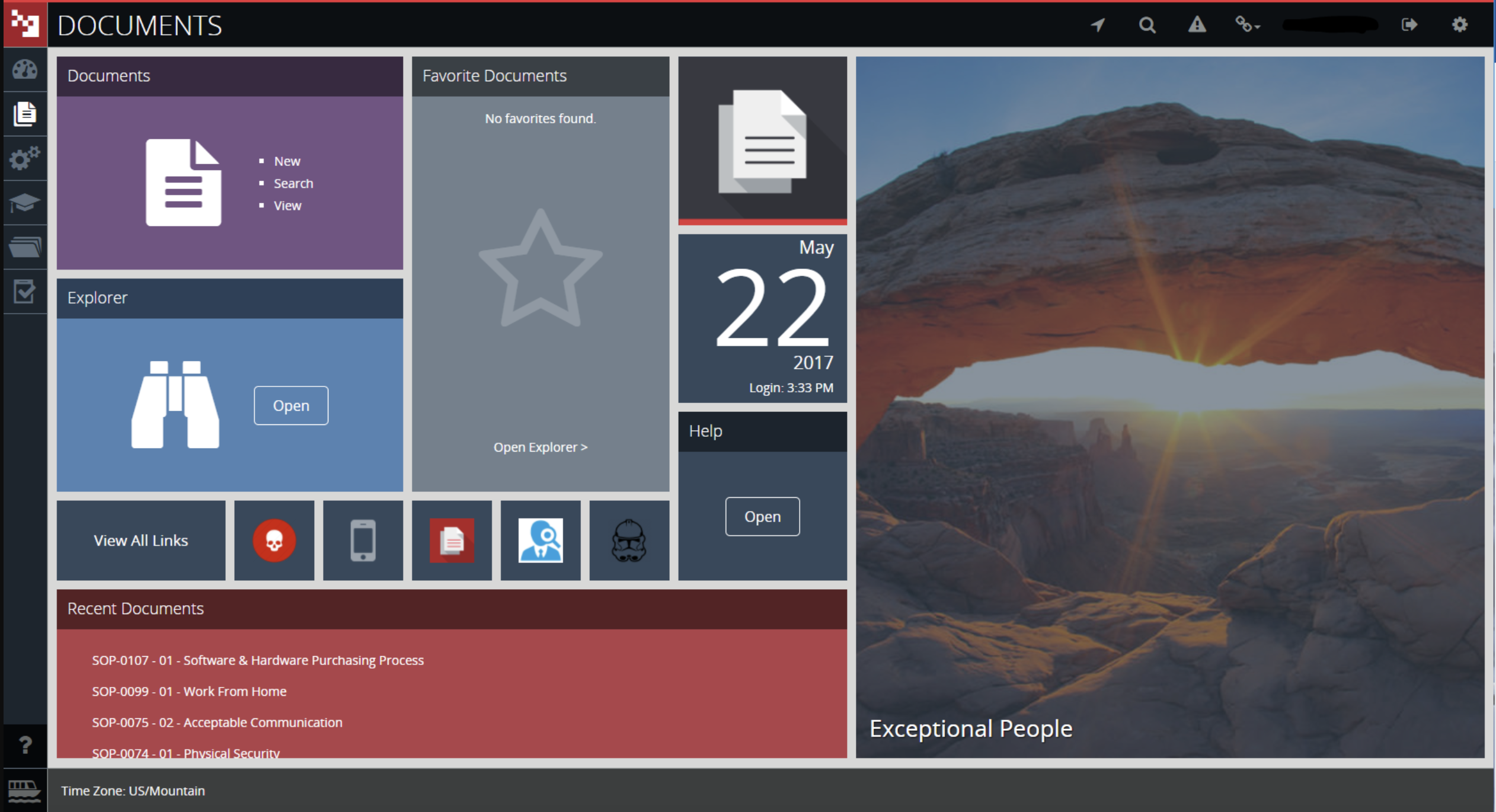Click the alert triangle in the top bar
1496x812 pixels.
click(1197, 25)
